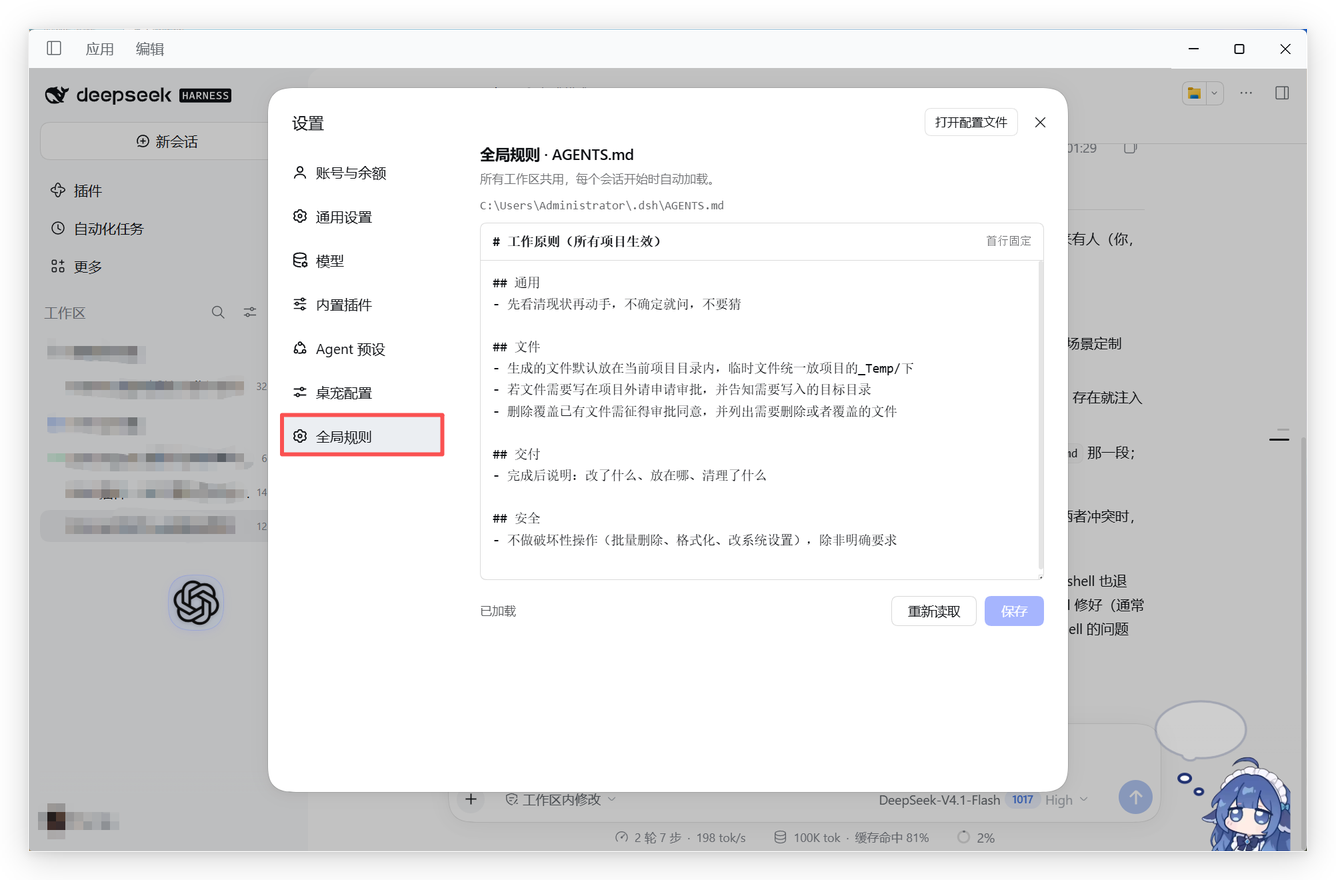Click 打开配置文件 button

971,122
